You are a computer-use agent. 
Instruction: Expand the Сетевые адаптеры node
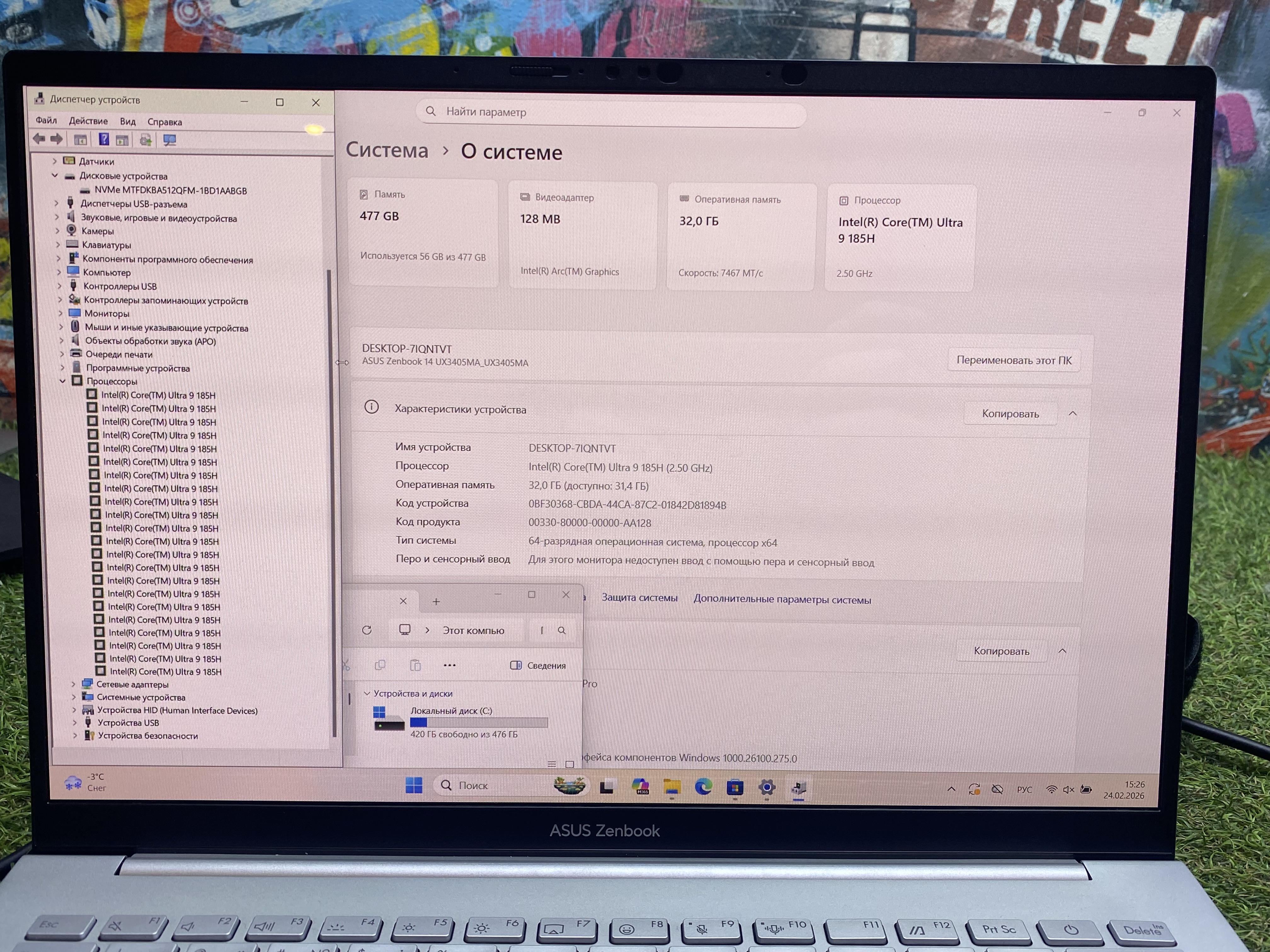73,684
